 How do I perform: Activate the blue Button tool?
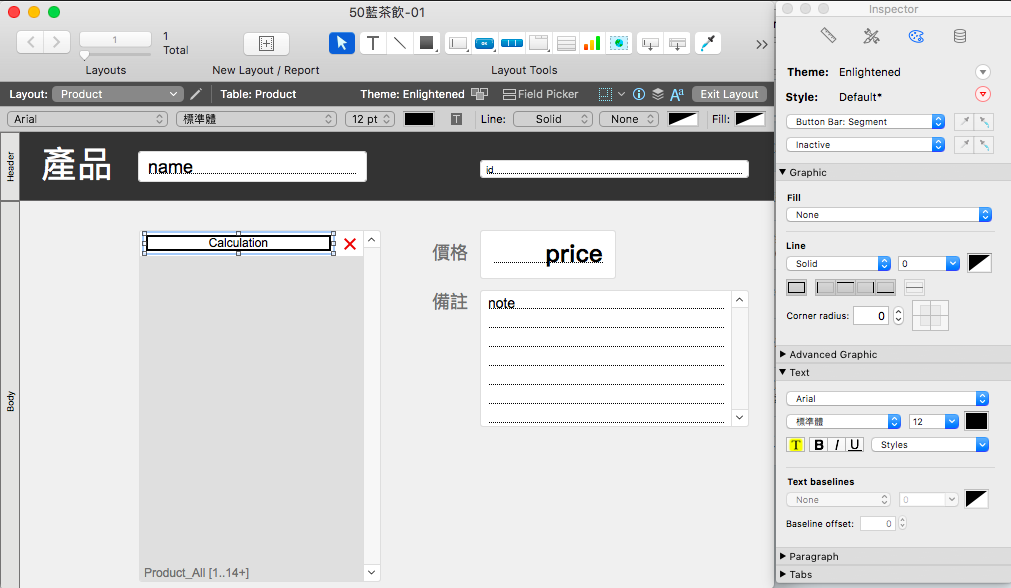point(484,43)
